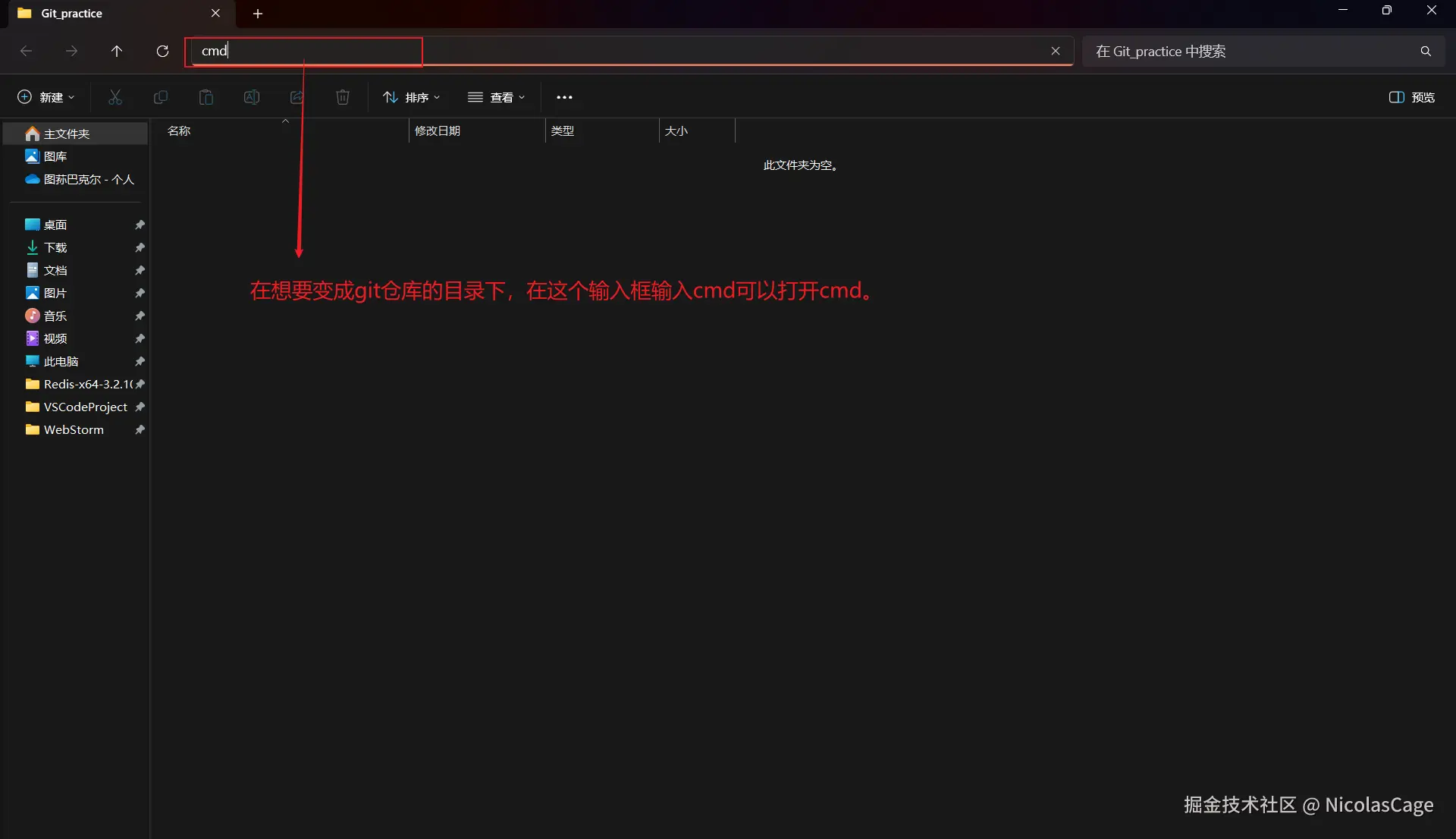The width and height of the screenshot is (1456, 839).
Task: Open VSCodeProject folder in sidebar
Action: point(85,407)
